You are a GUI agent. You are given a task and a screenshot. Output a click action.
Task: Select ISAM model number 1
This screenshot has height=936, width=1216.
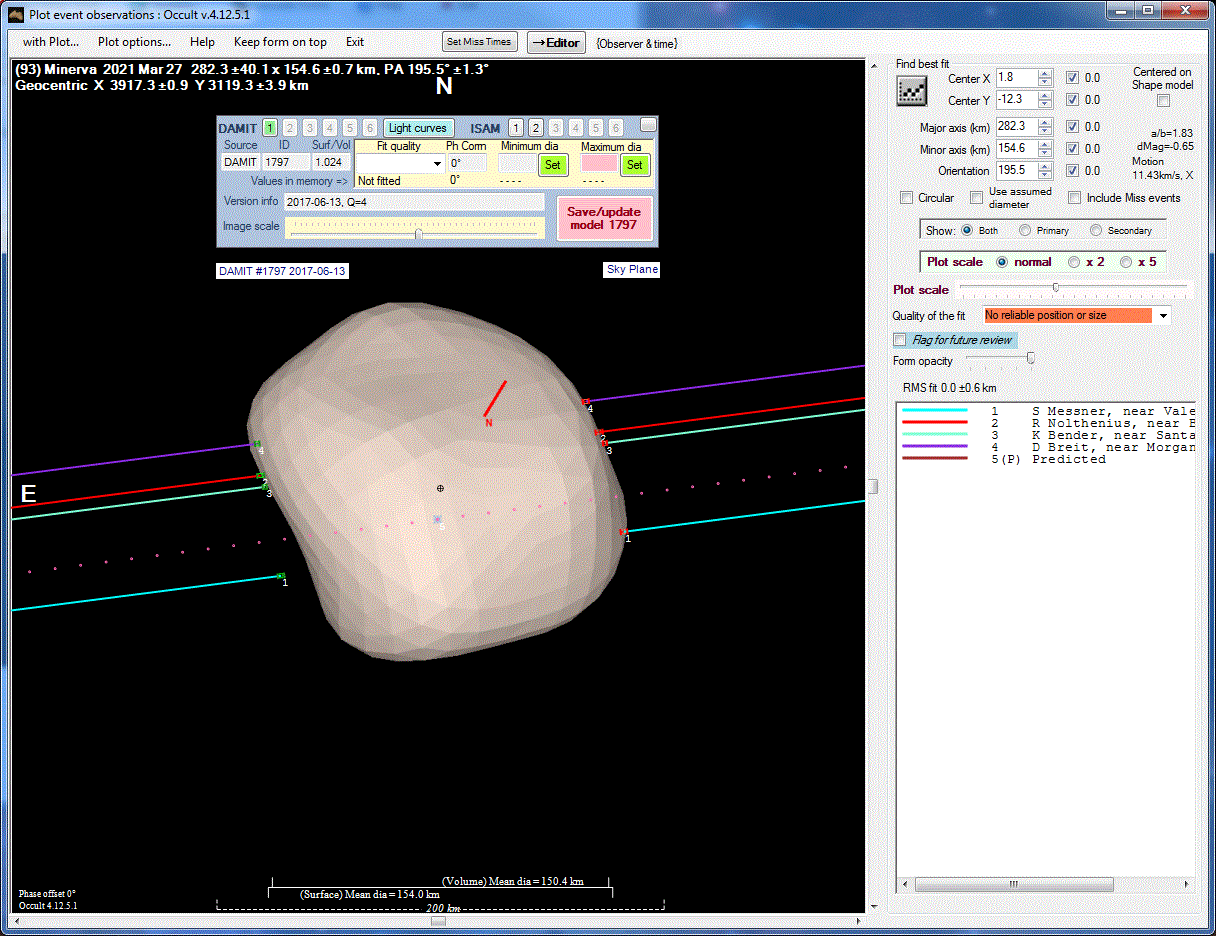[x=515, y=128]
